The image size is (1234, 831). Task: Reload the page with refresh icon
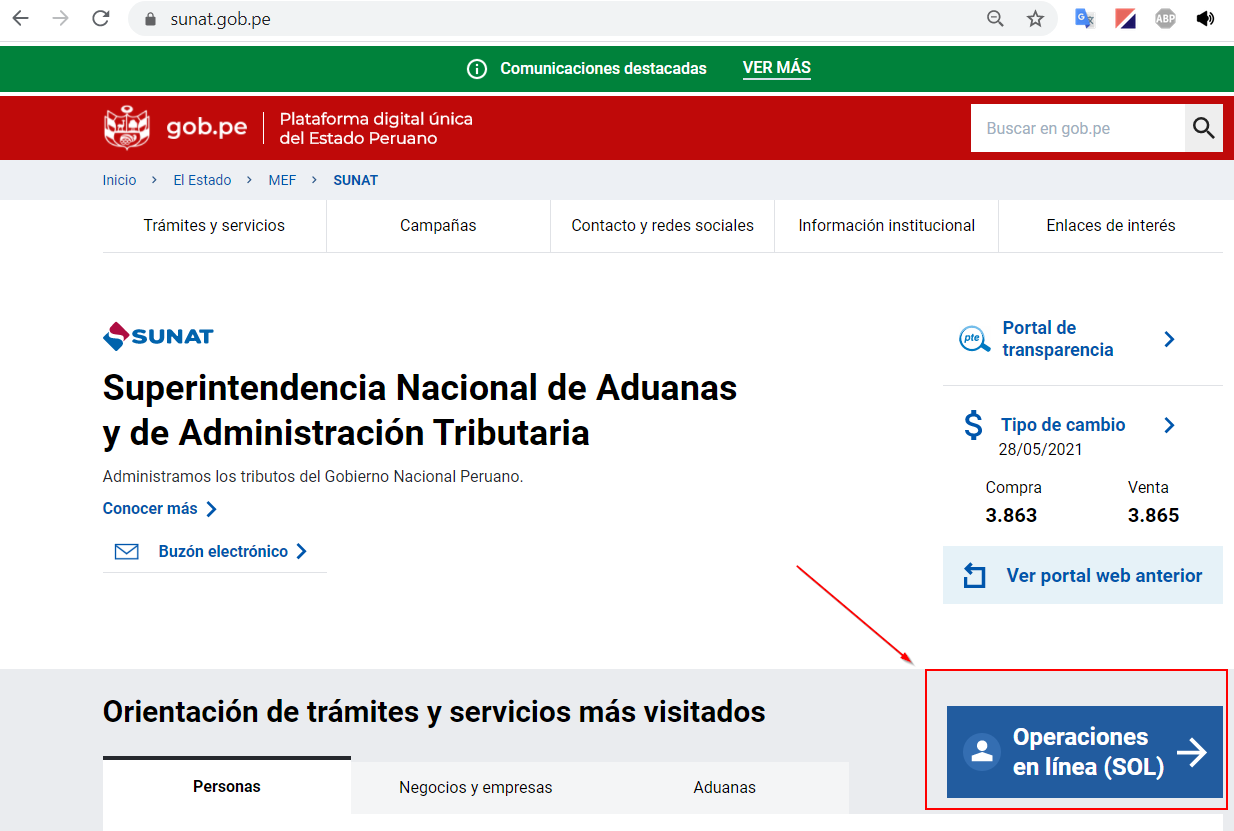(100, 18)
